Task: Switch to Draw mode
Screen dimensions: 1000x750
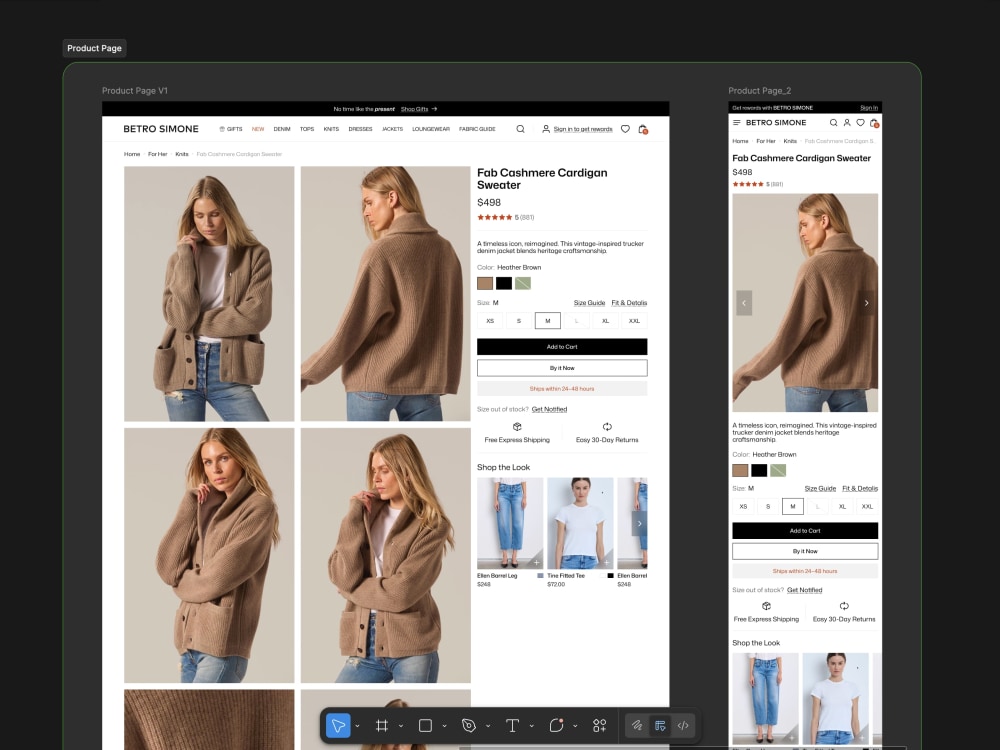Action: point(636,726)
